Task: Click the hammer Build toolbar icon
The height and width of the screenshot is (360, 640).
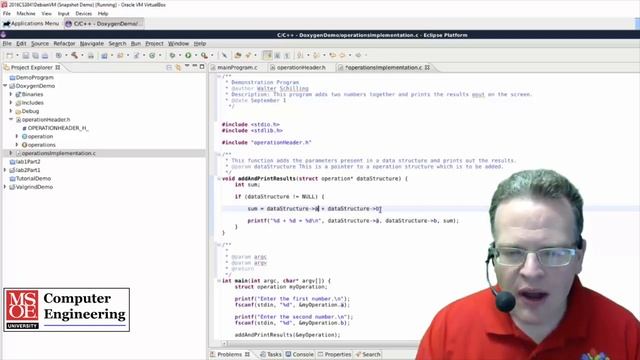Action: tap(74, 55)
